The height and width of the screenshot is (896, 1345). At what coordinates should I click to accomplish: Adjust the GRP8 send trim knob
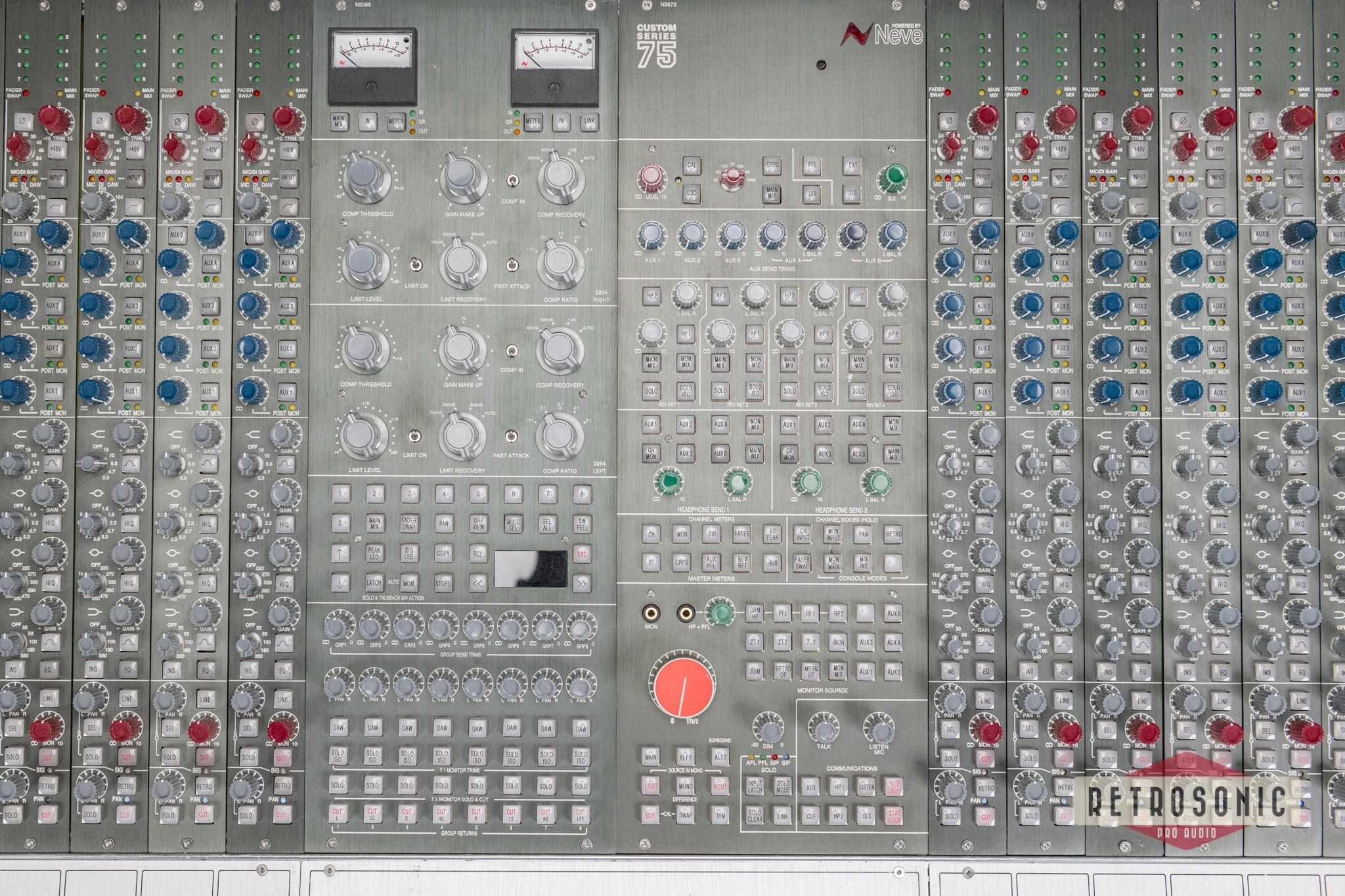581,628
